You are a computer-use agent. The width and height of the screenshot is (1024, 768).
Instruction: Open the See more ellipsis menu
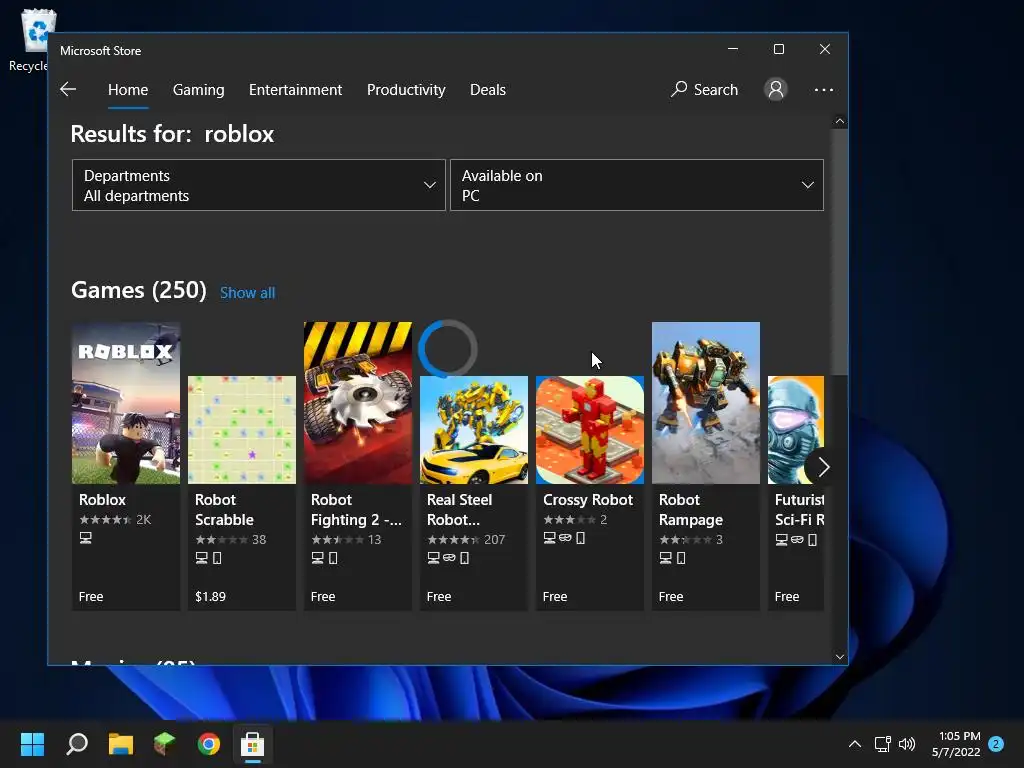tap(824, 89)
